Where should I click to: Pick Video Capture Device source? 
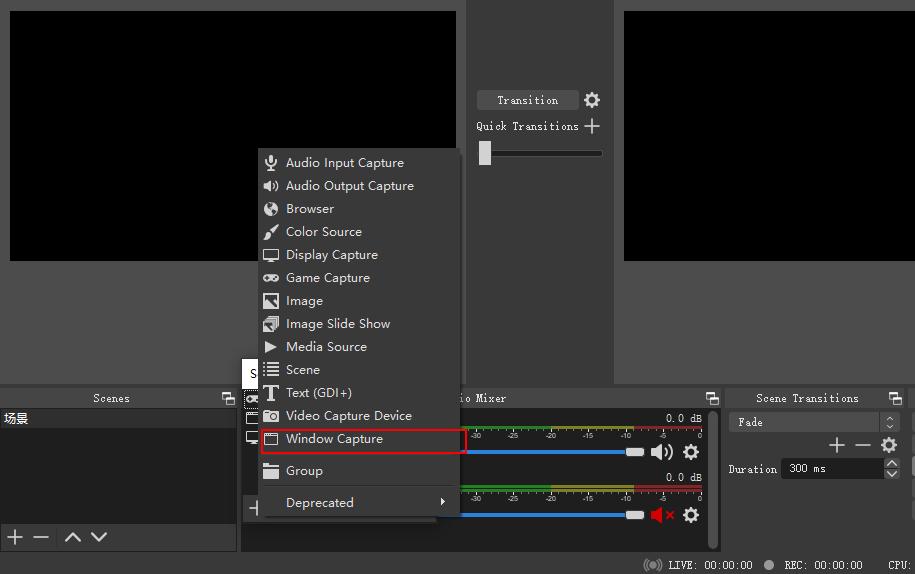pyautogui.click(x=348, y=416)
